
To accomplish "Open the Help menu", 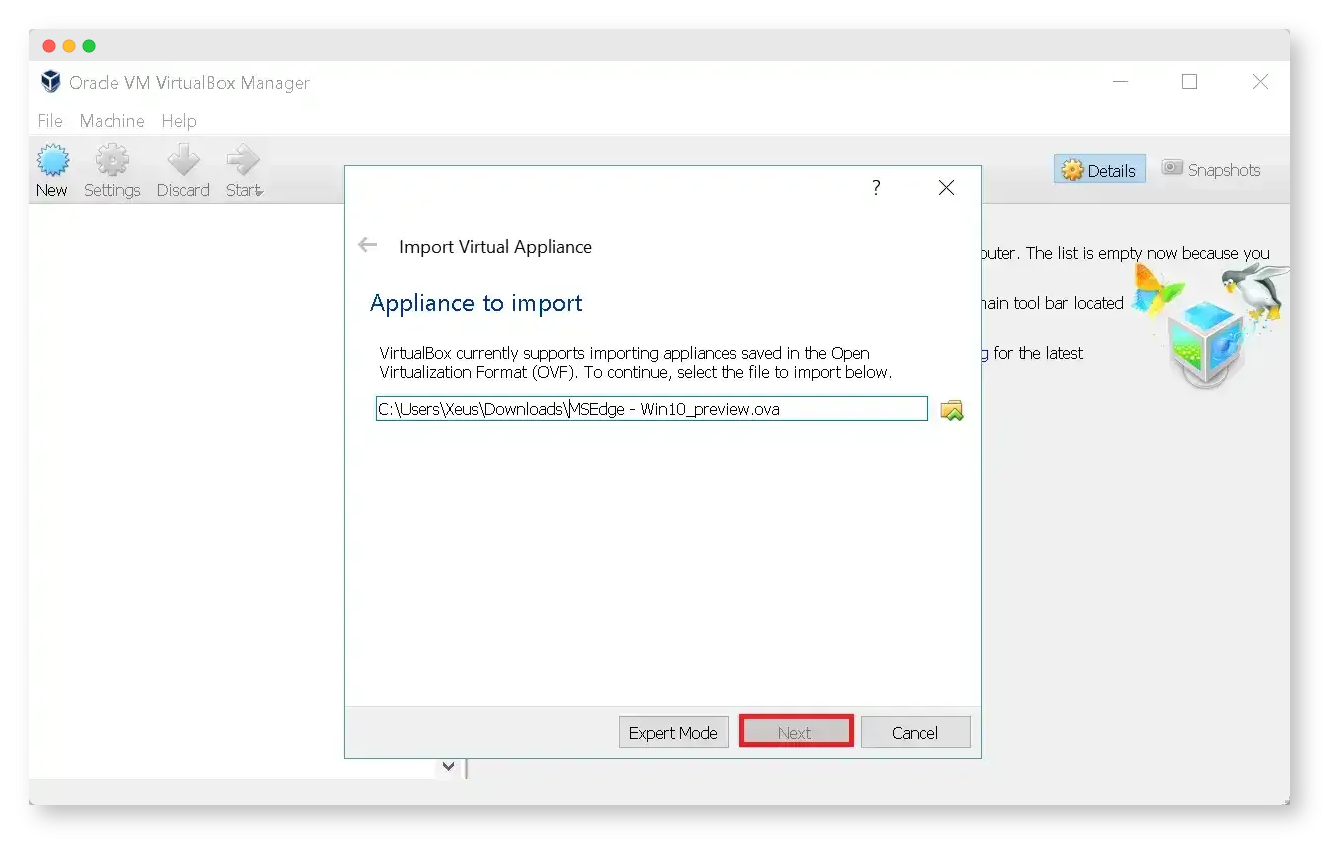I will [x=179, y=121].
